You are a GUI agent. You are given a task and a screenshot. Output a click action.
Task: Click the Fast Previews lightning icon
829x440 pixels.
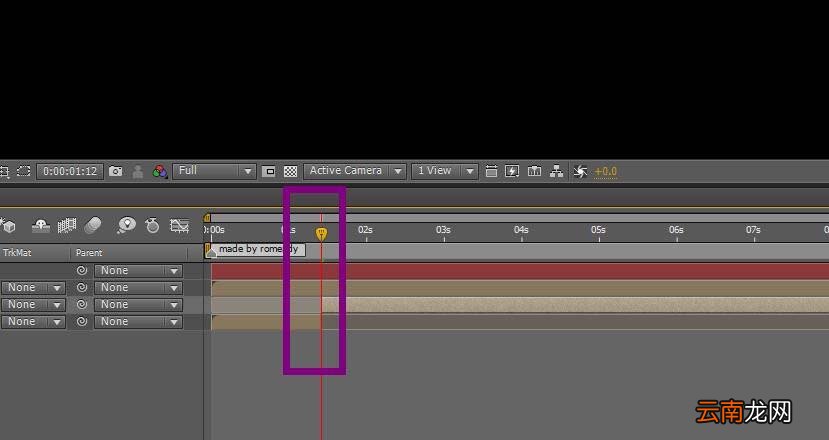click(x=512, y=171)
